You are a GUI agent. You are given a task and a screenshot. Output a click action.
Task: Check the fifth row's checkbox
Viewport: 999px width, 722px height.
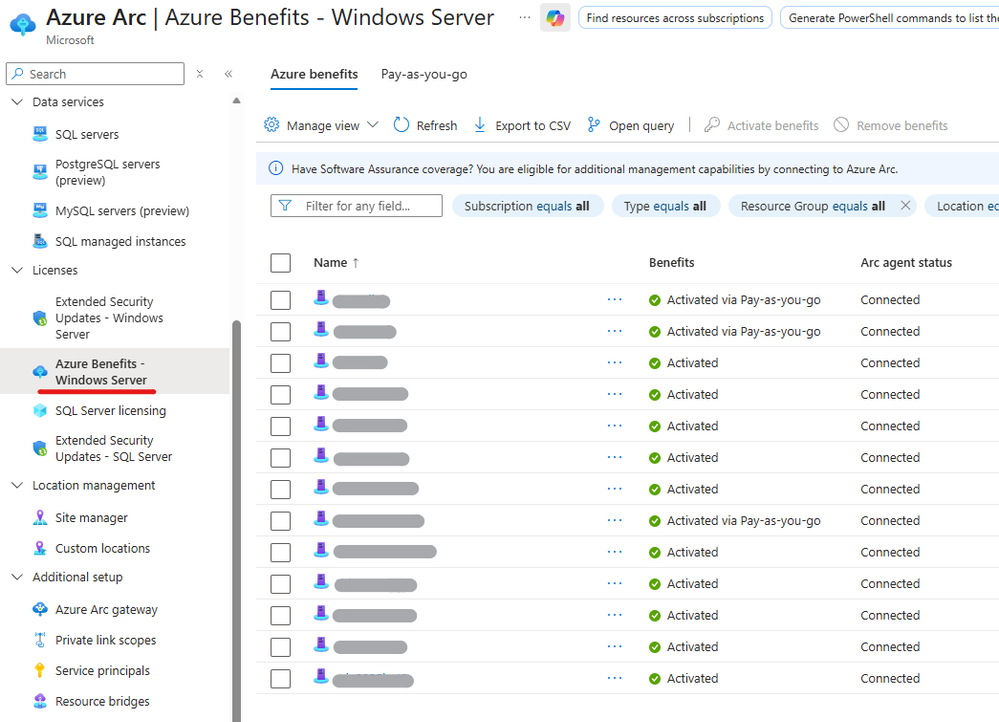pos(280,426)
